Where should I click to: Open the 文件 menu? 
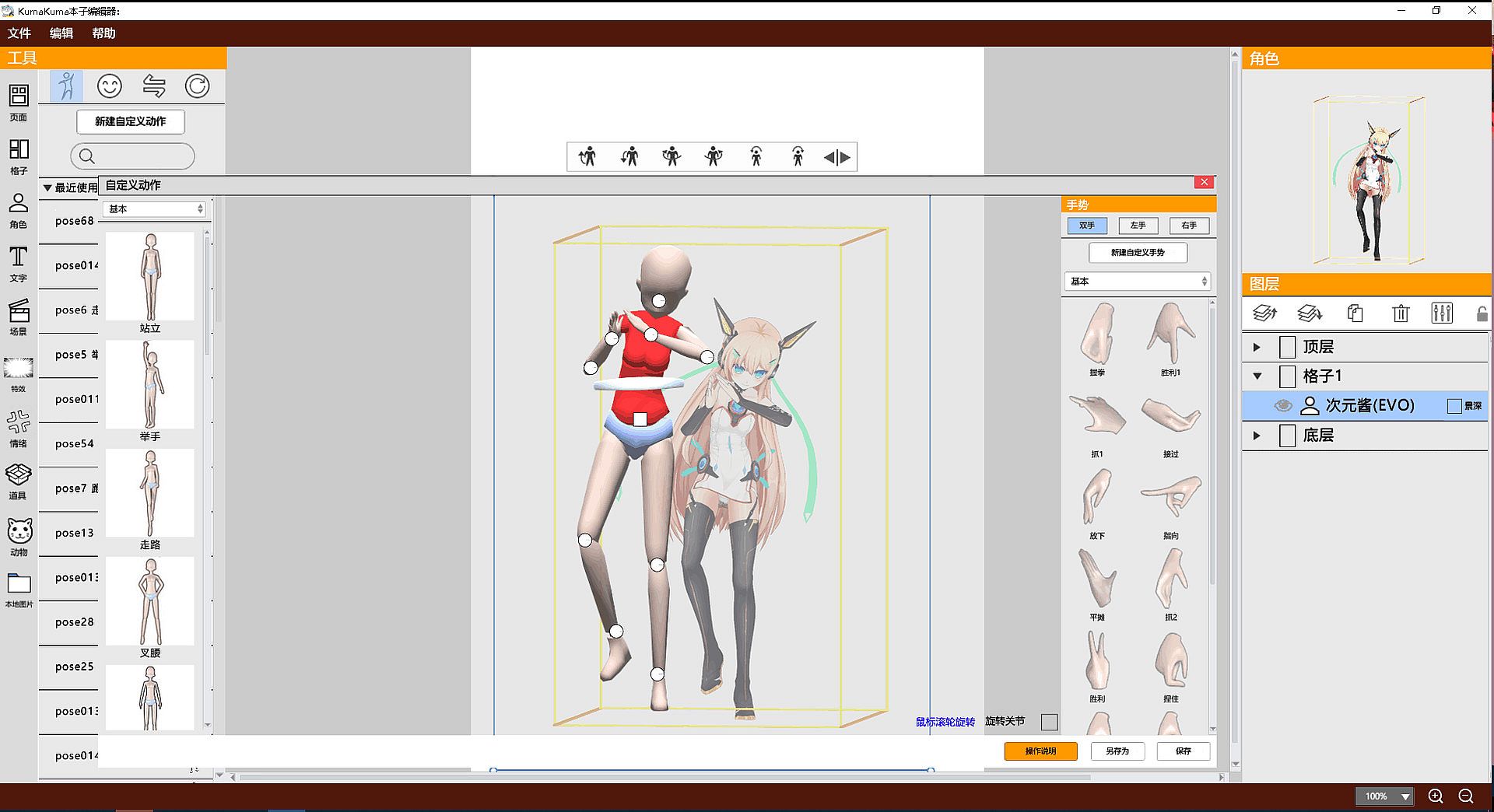pyautogui.click(x=19, y=33)
